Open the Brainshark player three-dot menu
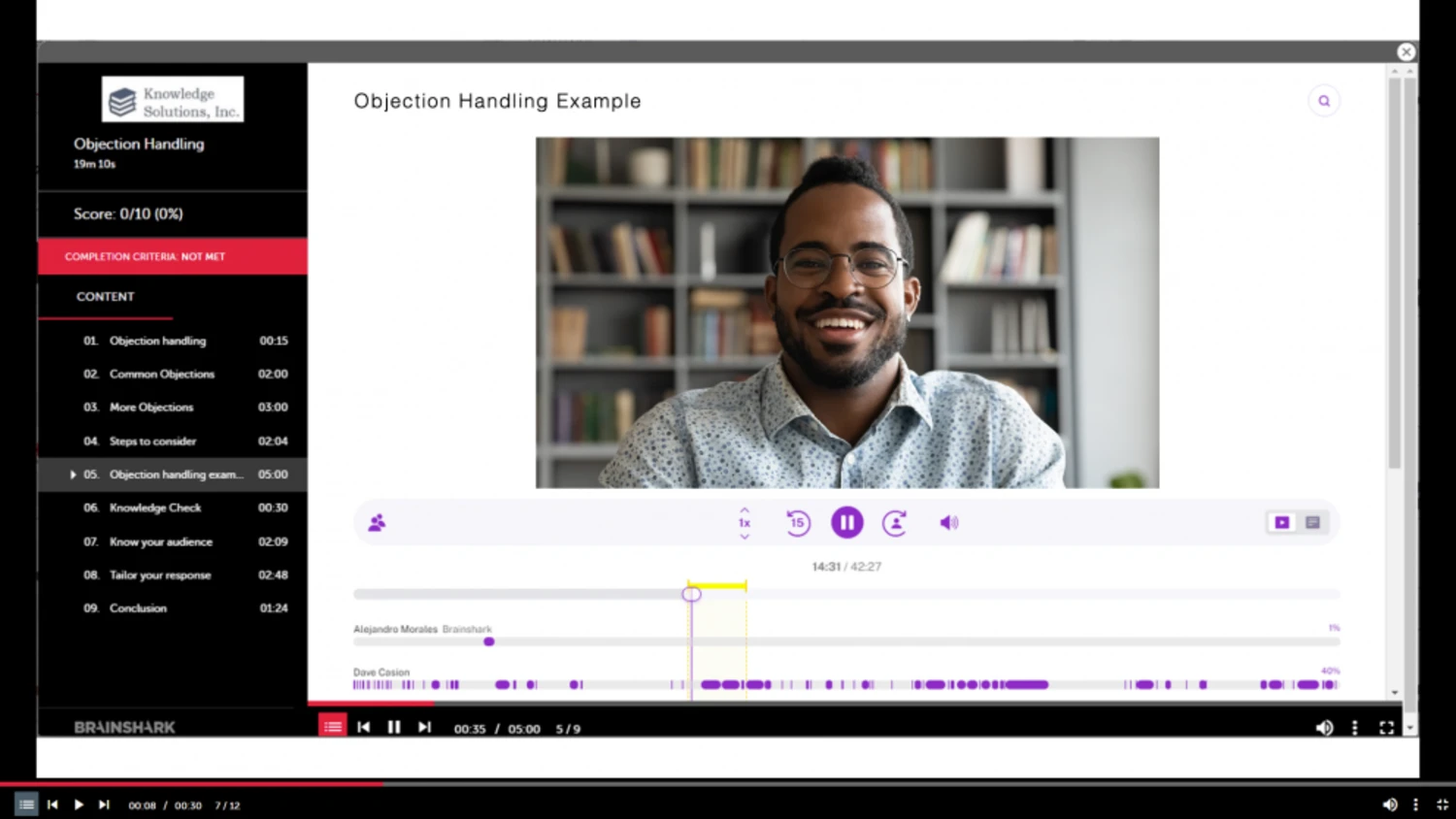This screenshot has width=1456, height=819. (x=1355, y=728)
